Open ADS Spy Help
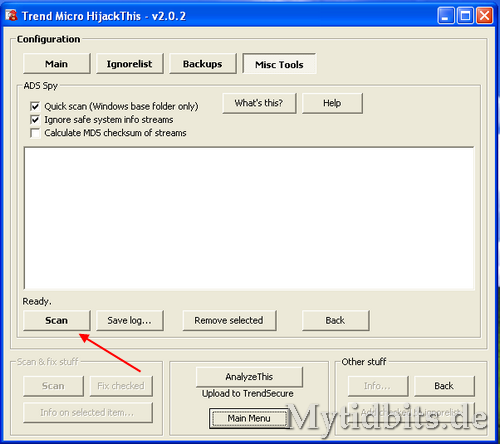Viewport: 500px width, 444px height. pyautogui.click(x=332, y=103)
